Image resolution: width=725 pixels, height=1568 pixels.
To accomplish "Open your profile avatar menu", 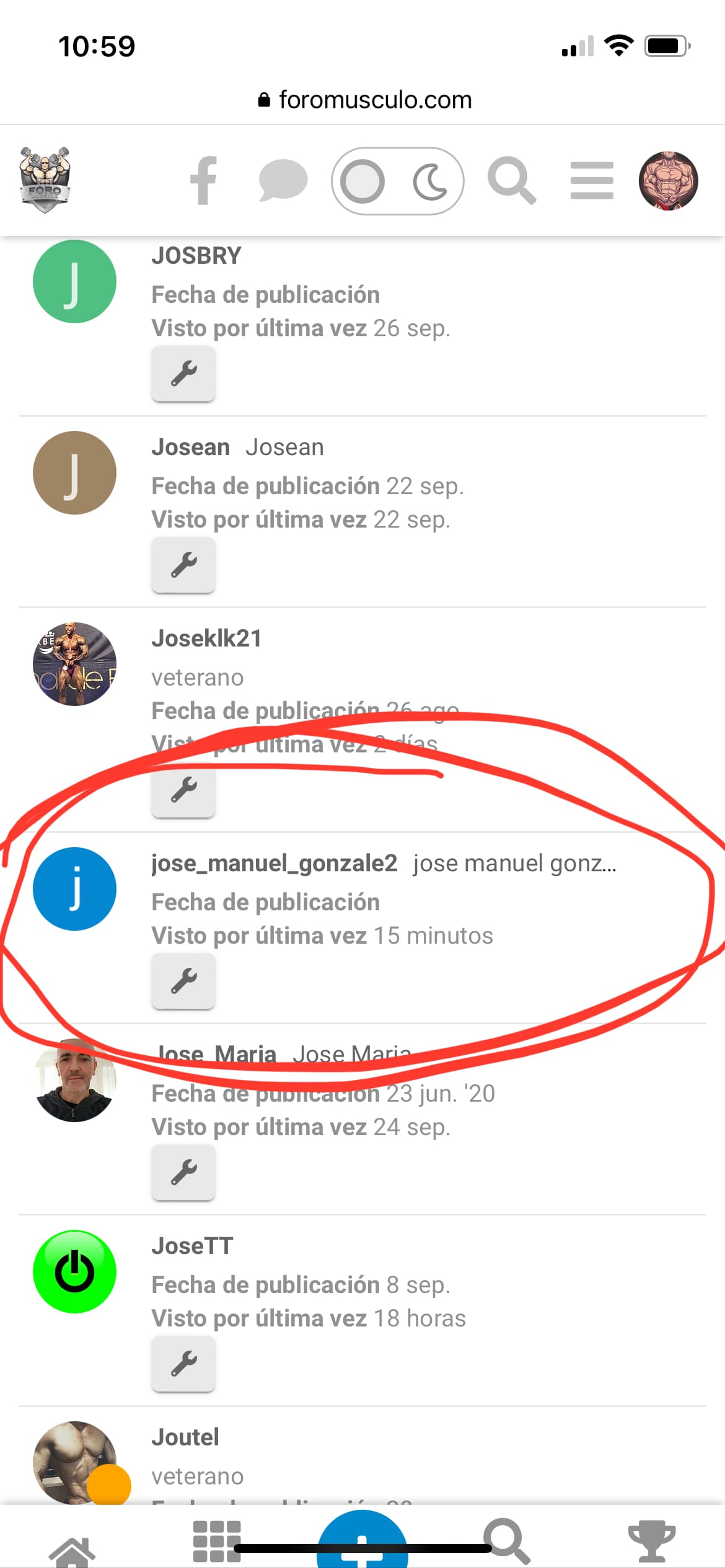I will coord(668,181).
